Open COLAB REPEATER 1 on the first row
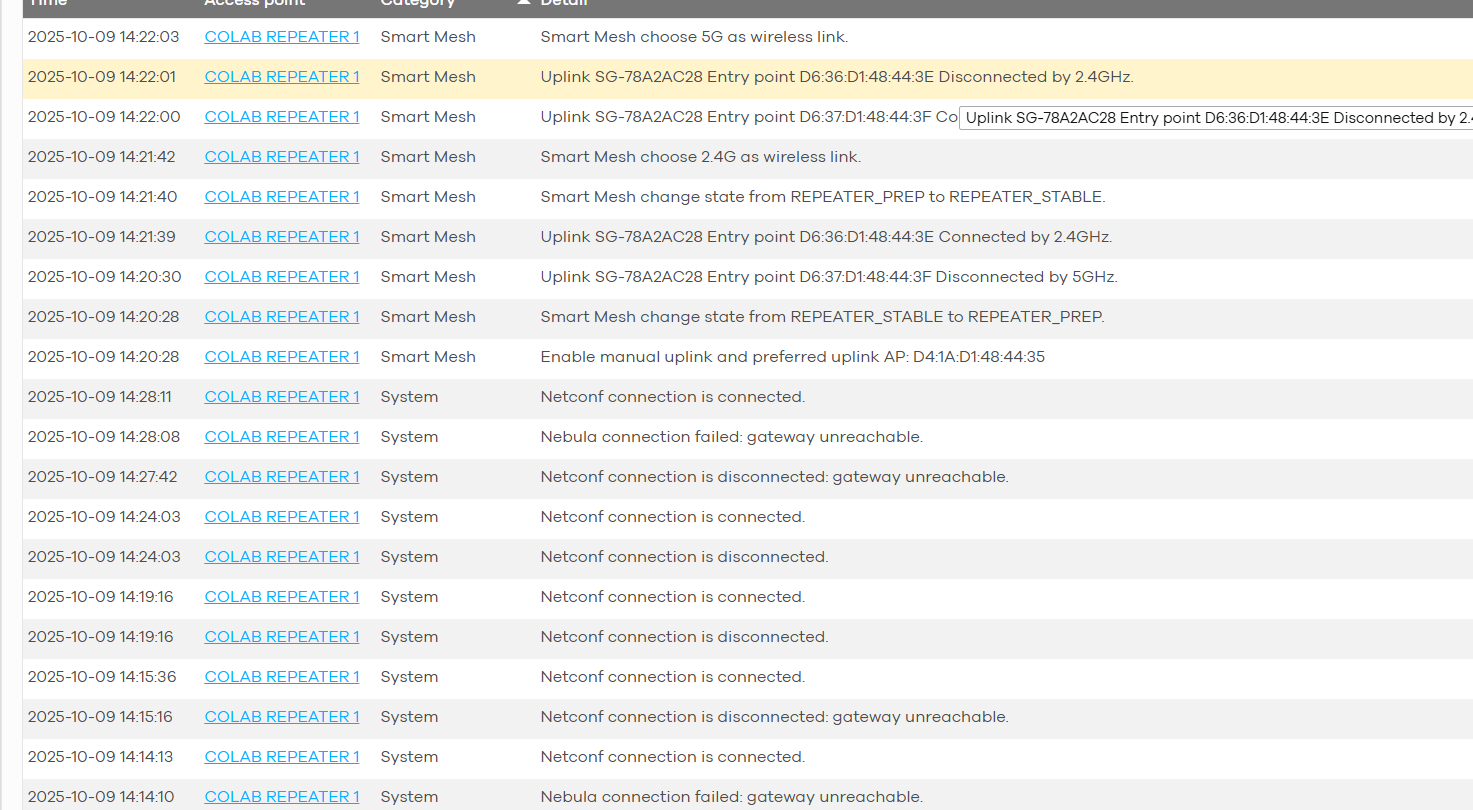This screenshot has width=1473, height=810. point(281,36)
